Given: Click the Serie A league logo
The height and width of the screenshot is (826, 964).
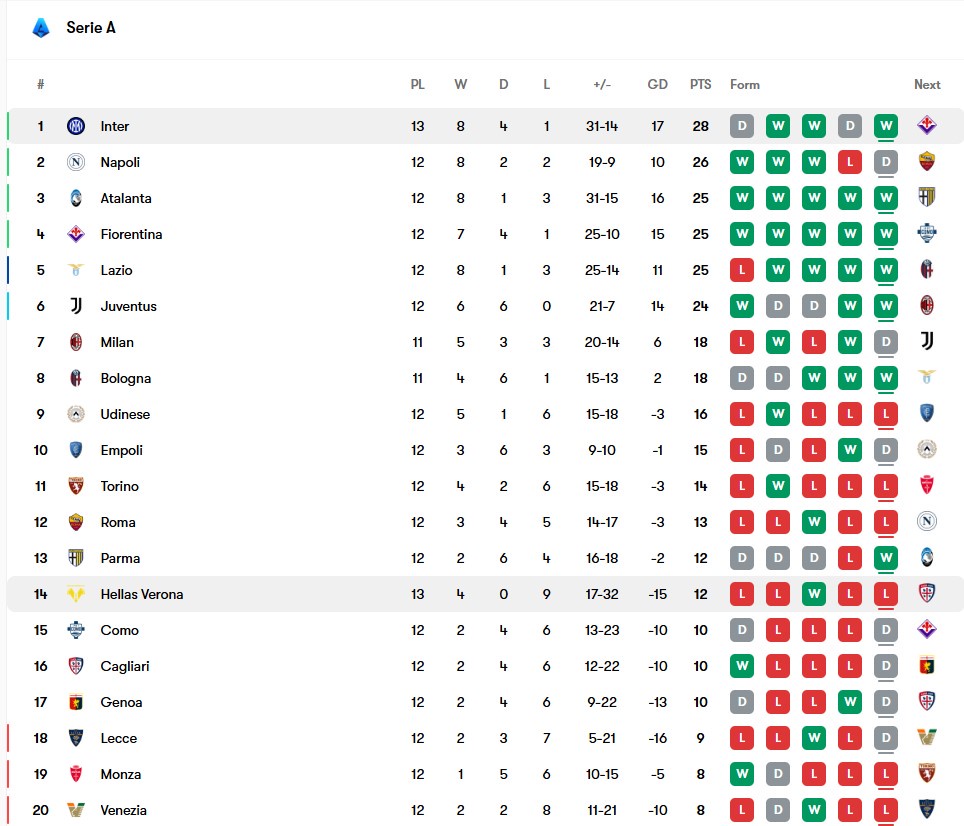Looking at the screenshot, I should (x=41, y=28).
